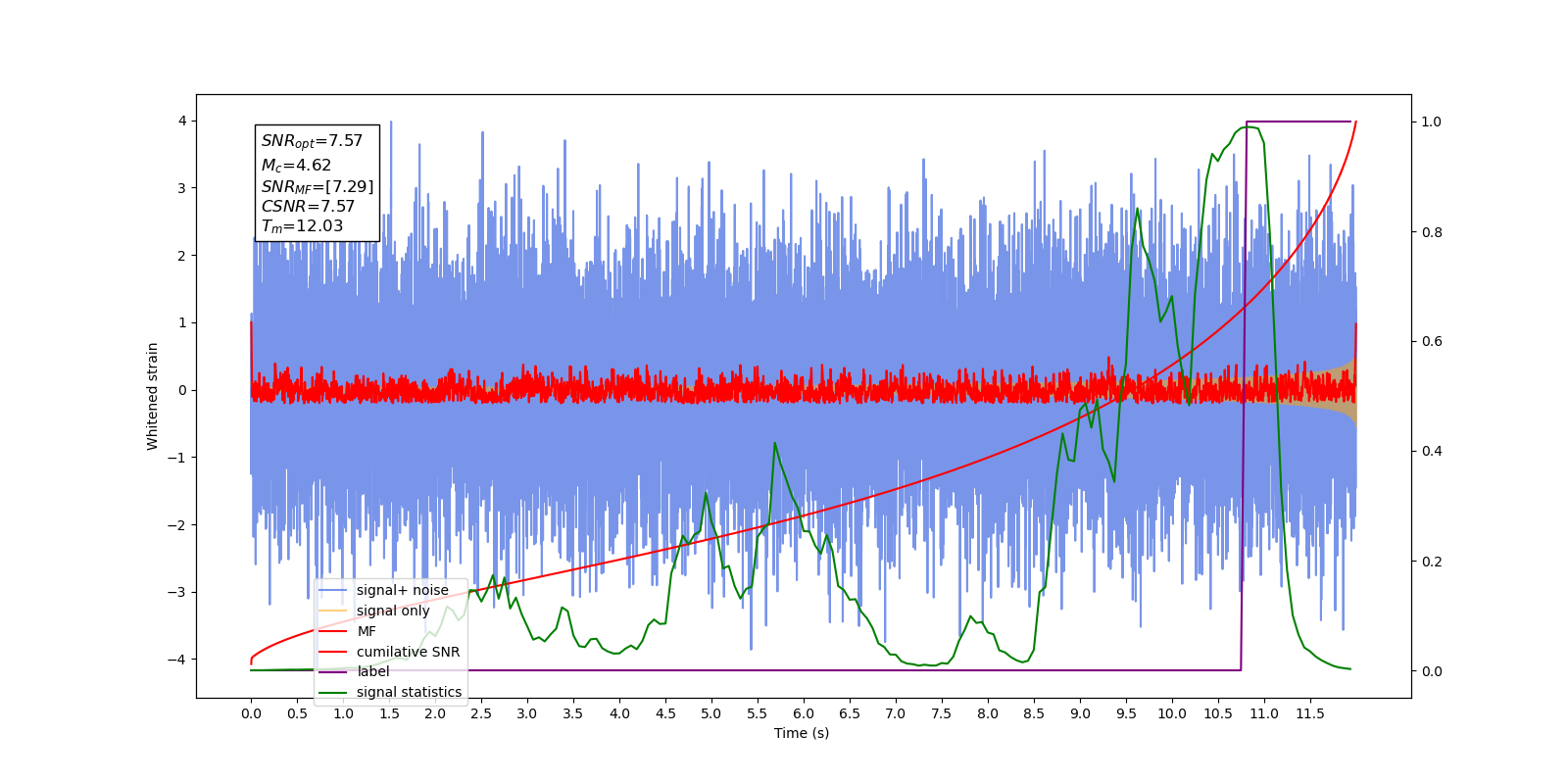Click the CSNR=7.57 annotation line
1568x784 pixels.
coord(308,206)
